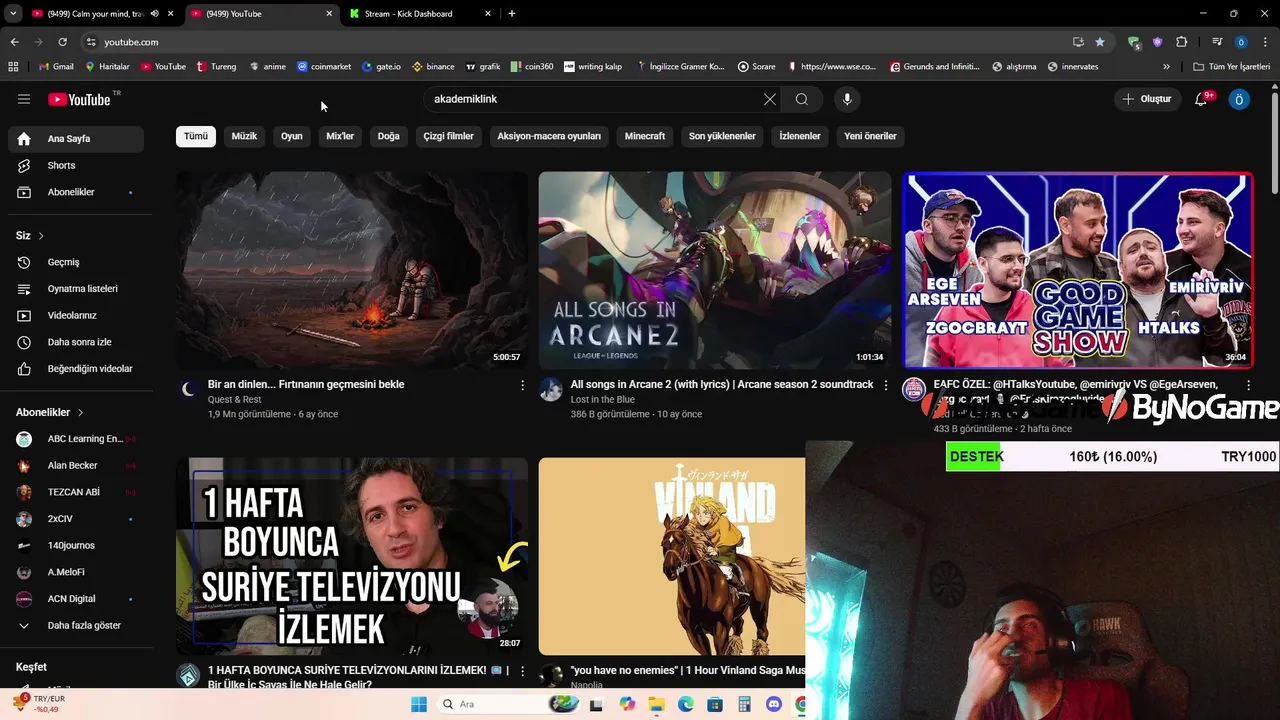
Task: Mute the 'Calm your mind' tab audio
Action: pyautogui.click(x=154, y=14)
